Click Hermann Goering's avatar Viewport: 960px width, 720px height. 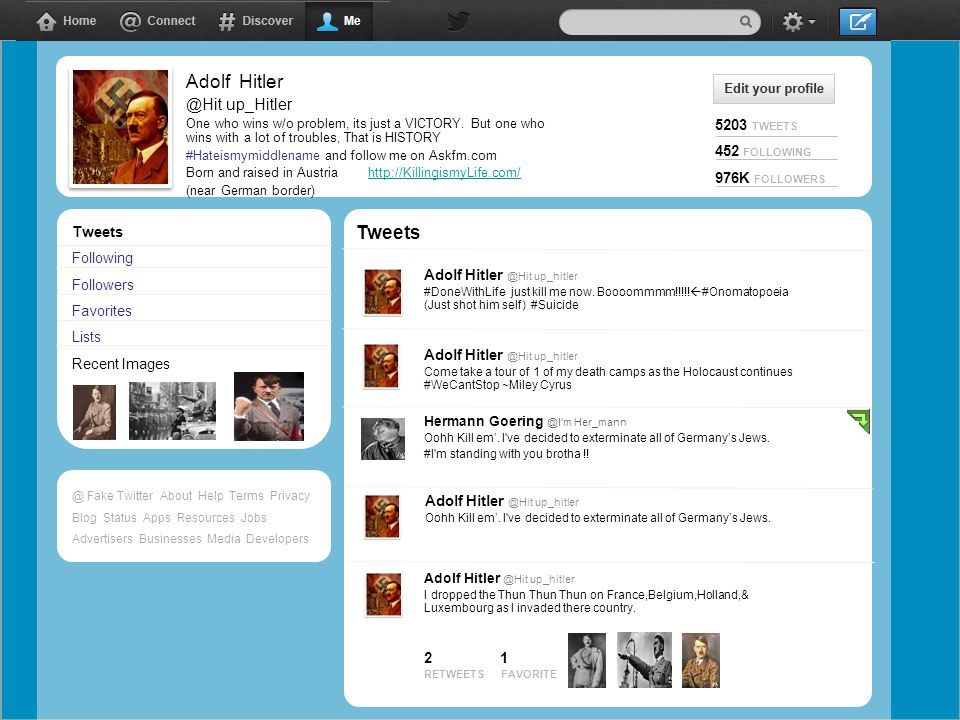[383, 439]
